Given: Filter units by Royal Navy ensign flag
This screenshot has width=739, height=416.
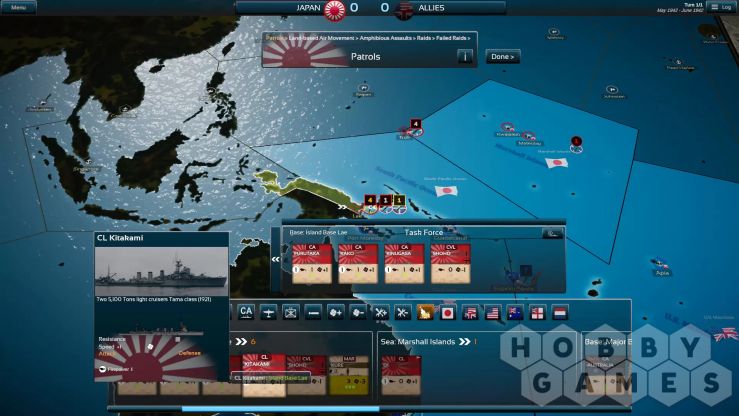Looking at the screenshot, I should (x=470, y=312).
